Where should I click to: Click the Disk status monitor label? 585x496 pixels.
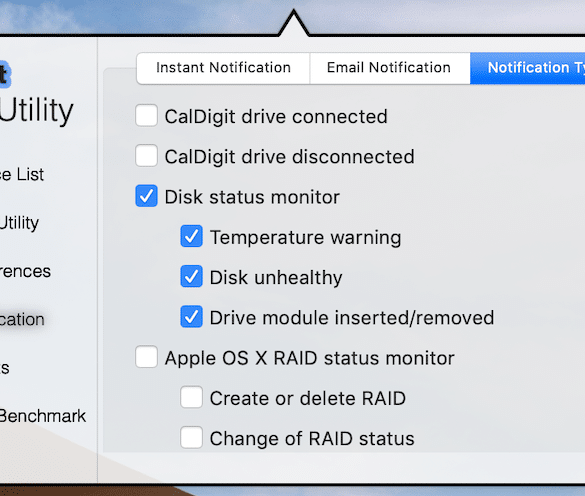point(252,197)
